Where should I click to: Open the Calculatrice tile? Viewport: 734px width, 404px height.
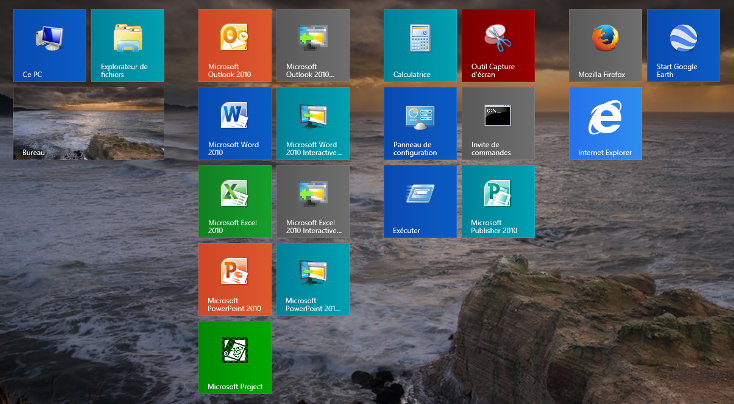420,45
